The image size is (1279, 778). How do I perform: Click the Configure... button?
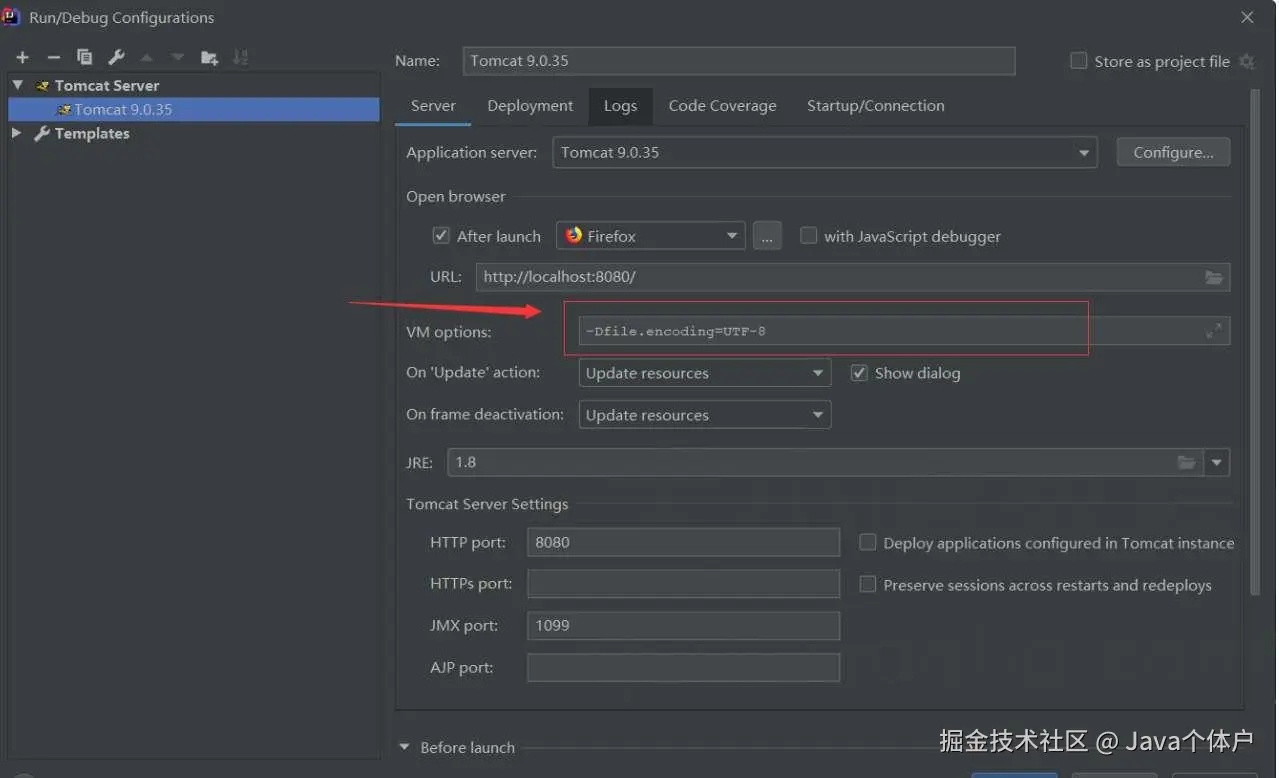coord(1173,153)
